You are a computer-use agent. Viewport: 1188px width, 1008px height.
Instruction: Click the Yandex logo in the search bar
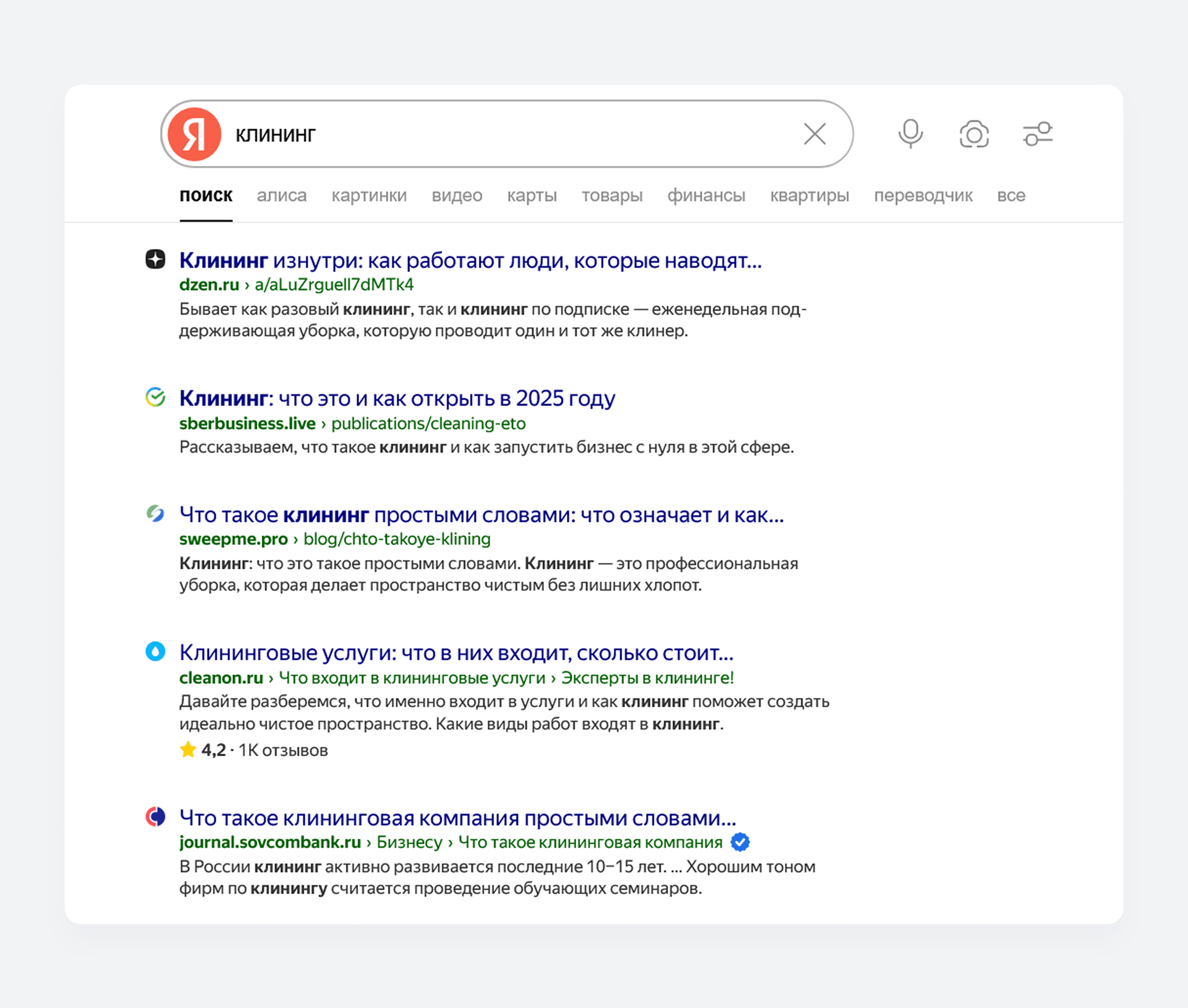pos(194,134)
